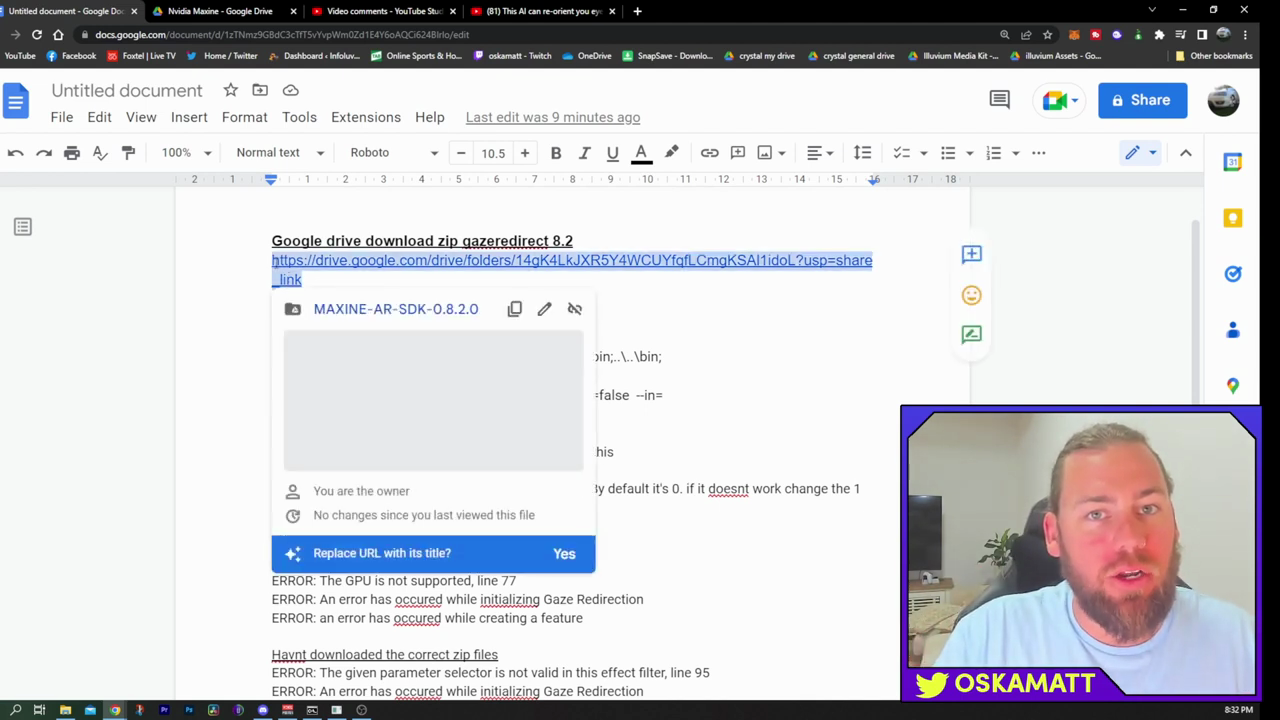Click the font size field 10.5
Screen dimensions: 1280x720
[493, 153]
